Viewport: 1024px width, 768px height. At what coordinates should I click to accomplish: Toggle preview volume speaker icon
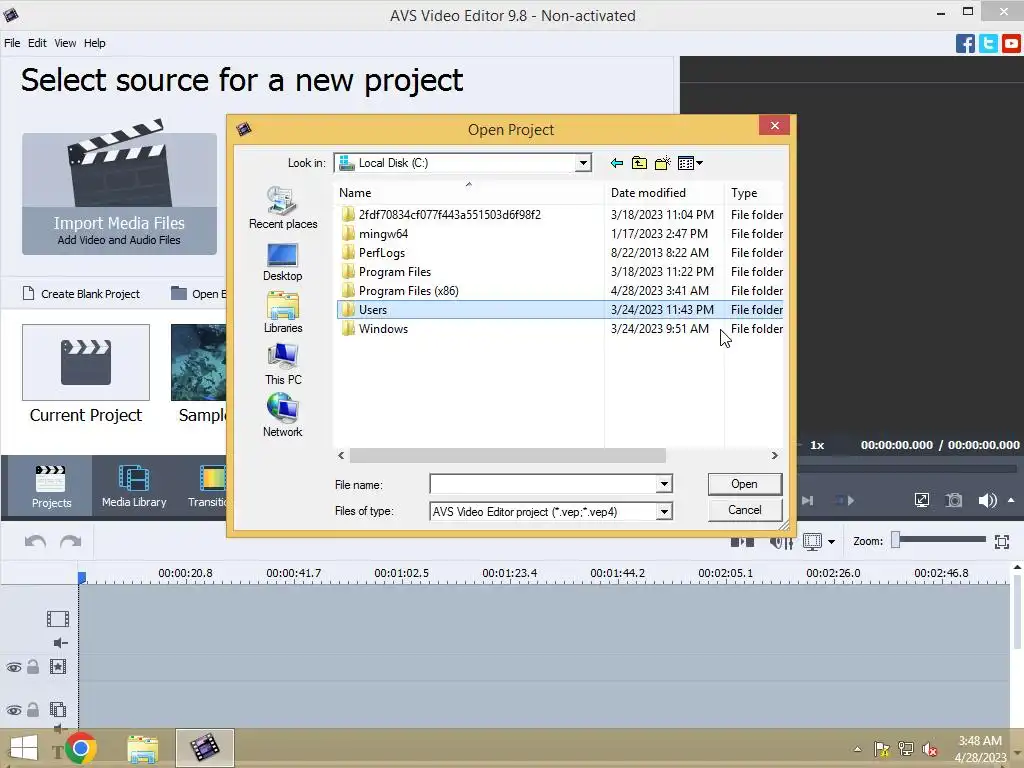[x=987, y=501]
